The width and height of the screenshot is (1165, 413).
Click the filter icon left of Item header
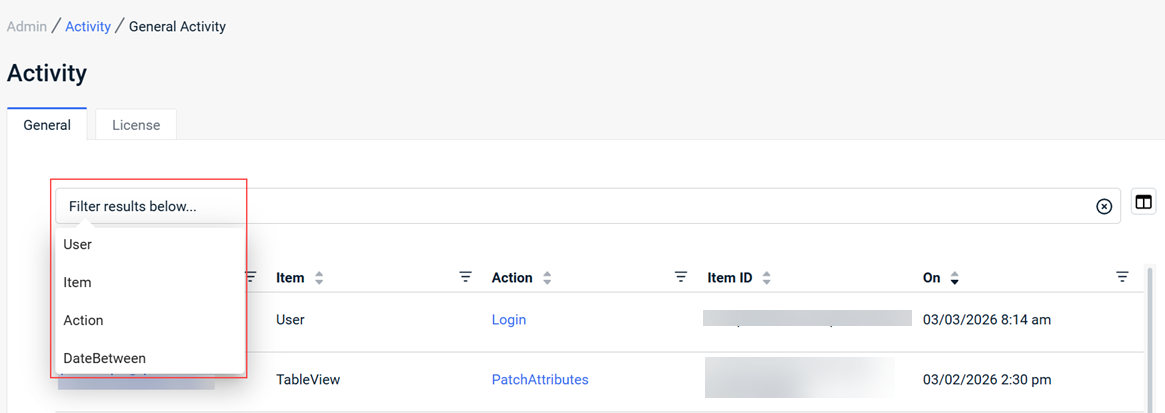click(251, 277)
